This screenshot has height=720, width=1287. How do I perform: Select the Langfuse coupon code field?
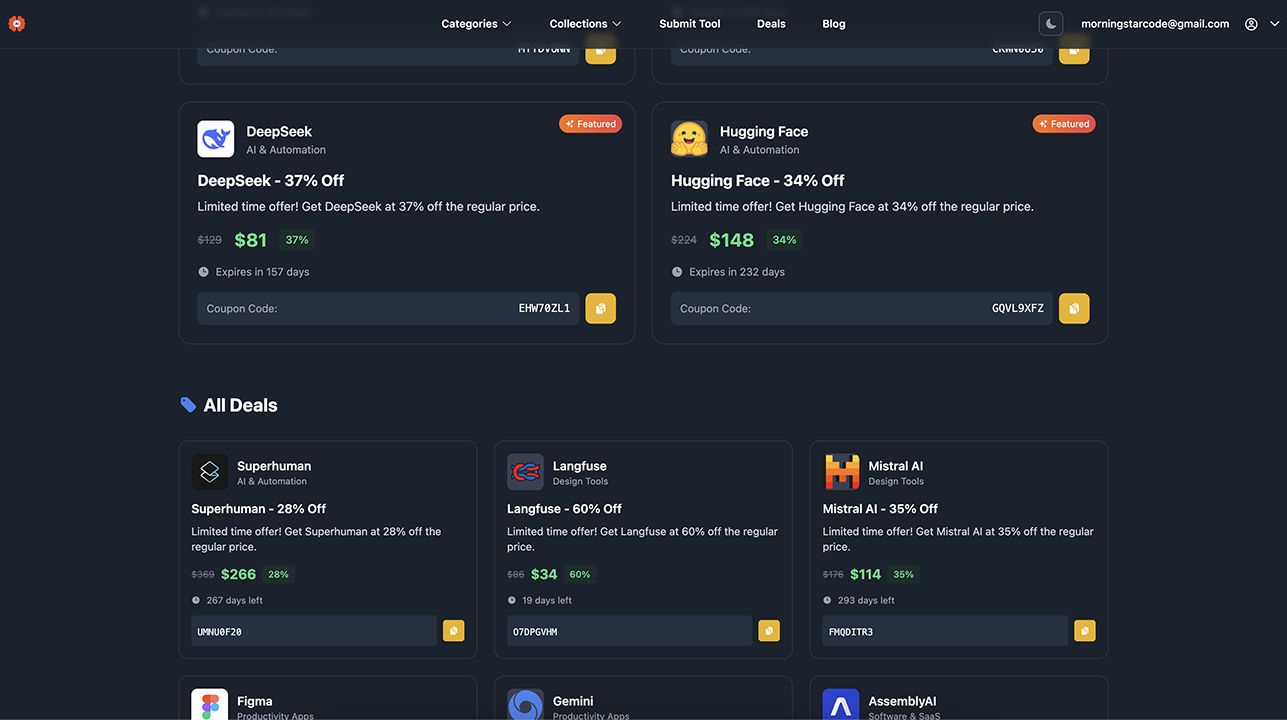tap(630, 631)
